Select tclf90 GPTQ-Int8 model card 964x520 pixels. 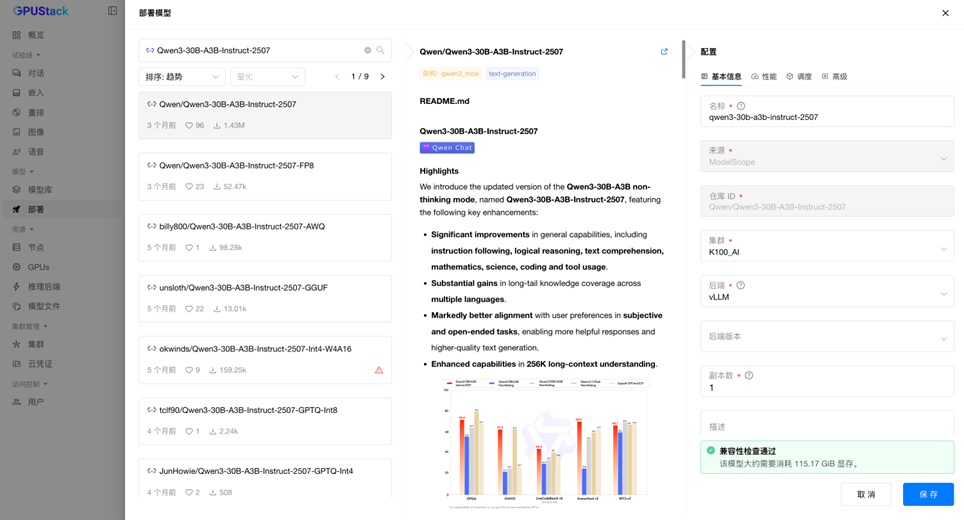pos(265,421)
